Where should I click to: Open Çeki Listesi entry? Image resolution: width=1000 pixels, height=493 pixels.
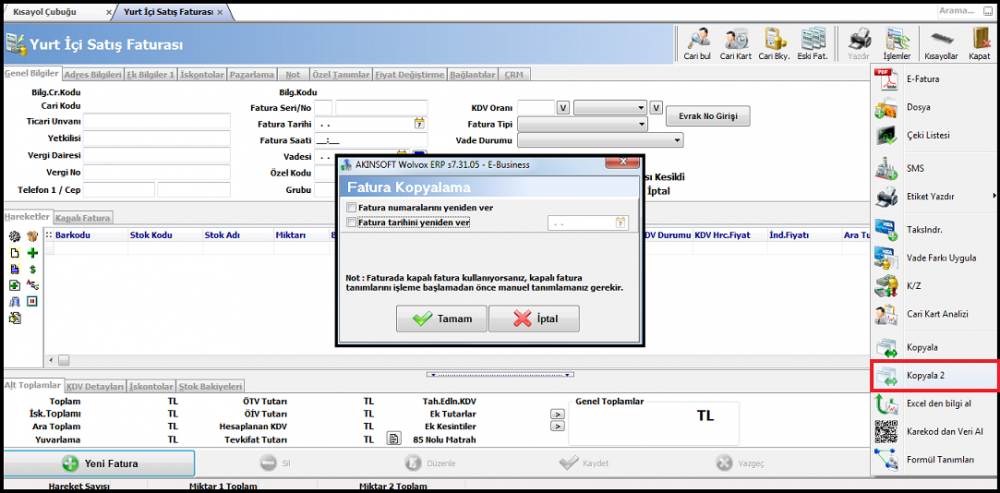point(934,135)
